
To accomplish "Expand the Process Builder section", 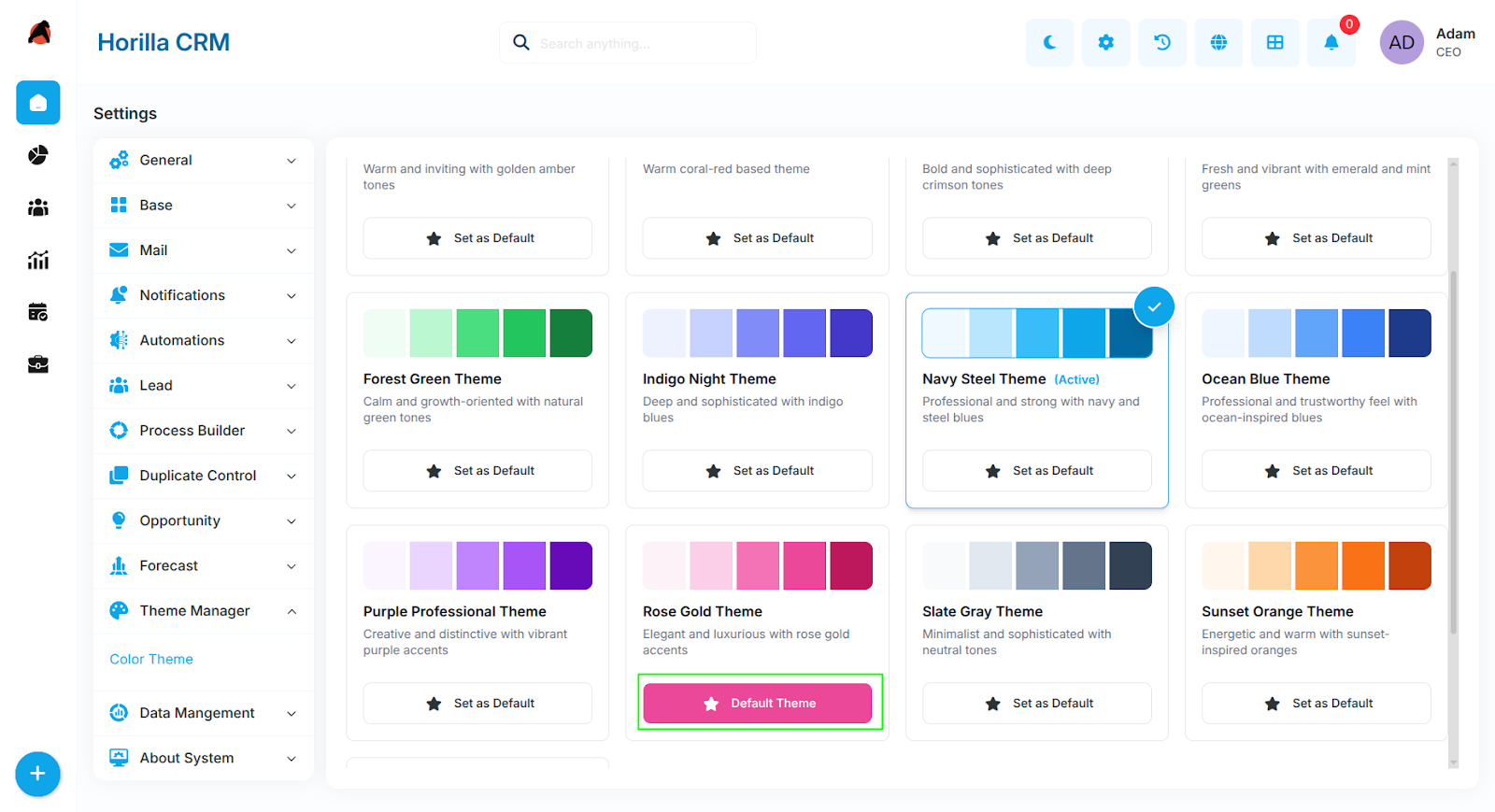I will coord(204,431).
